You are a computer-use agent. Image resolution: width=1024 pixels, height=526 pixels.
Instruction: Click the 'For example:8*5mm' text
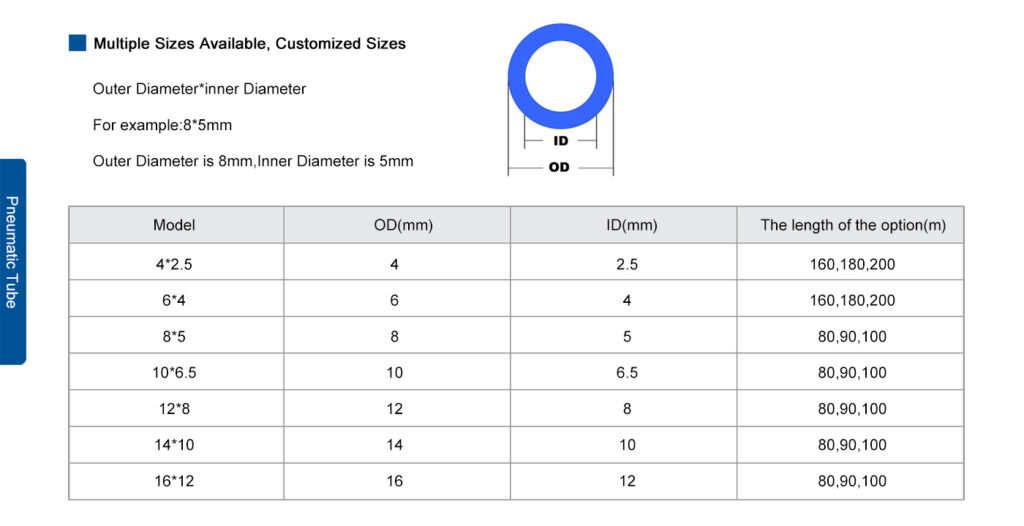pos(162,125)
